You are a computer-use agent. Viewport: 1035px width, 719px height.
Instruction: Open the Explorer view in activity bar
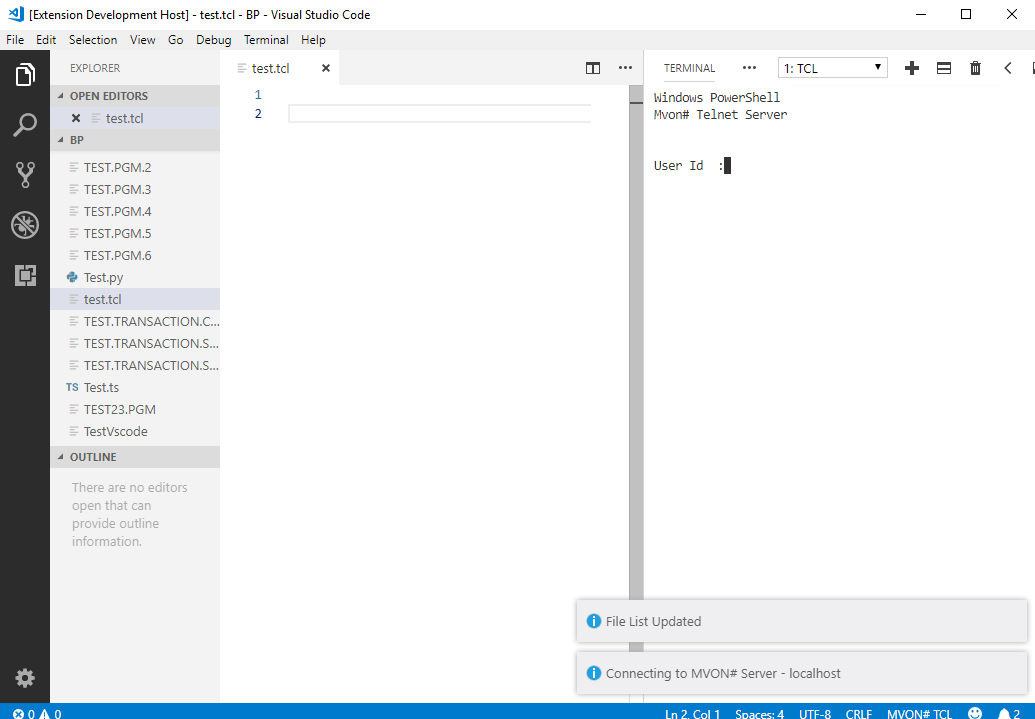tap(24, 75)
